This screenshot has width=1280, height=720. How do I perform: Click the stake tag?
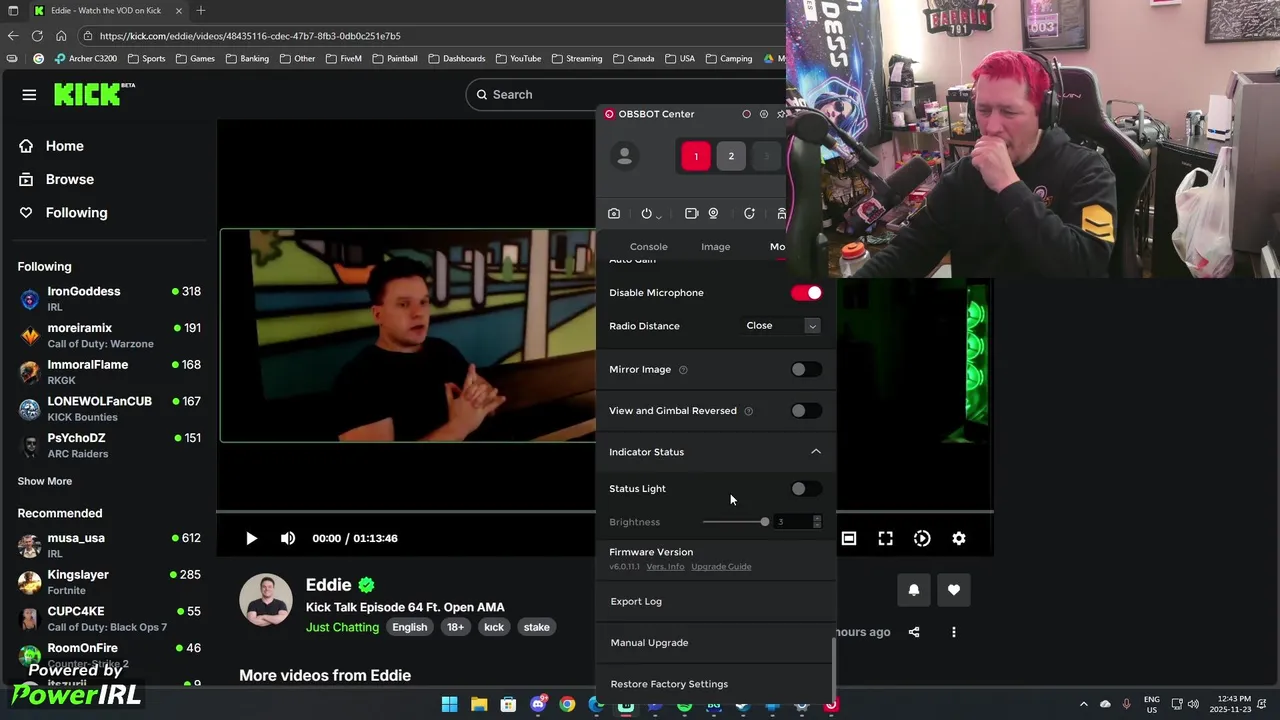click(x=537, y=627)
